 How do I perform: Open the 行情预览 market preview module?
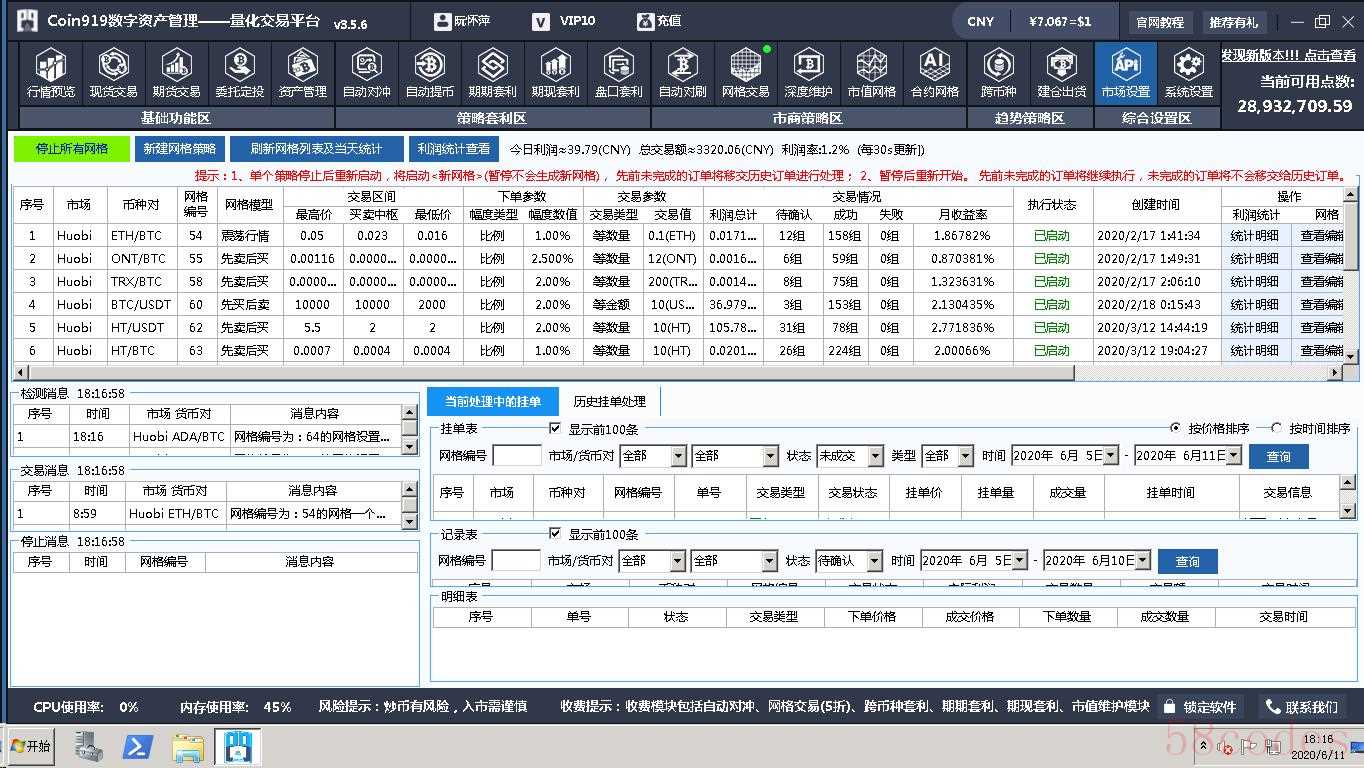click(51, 73)
